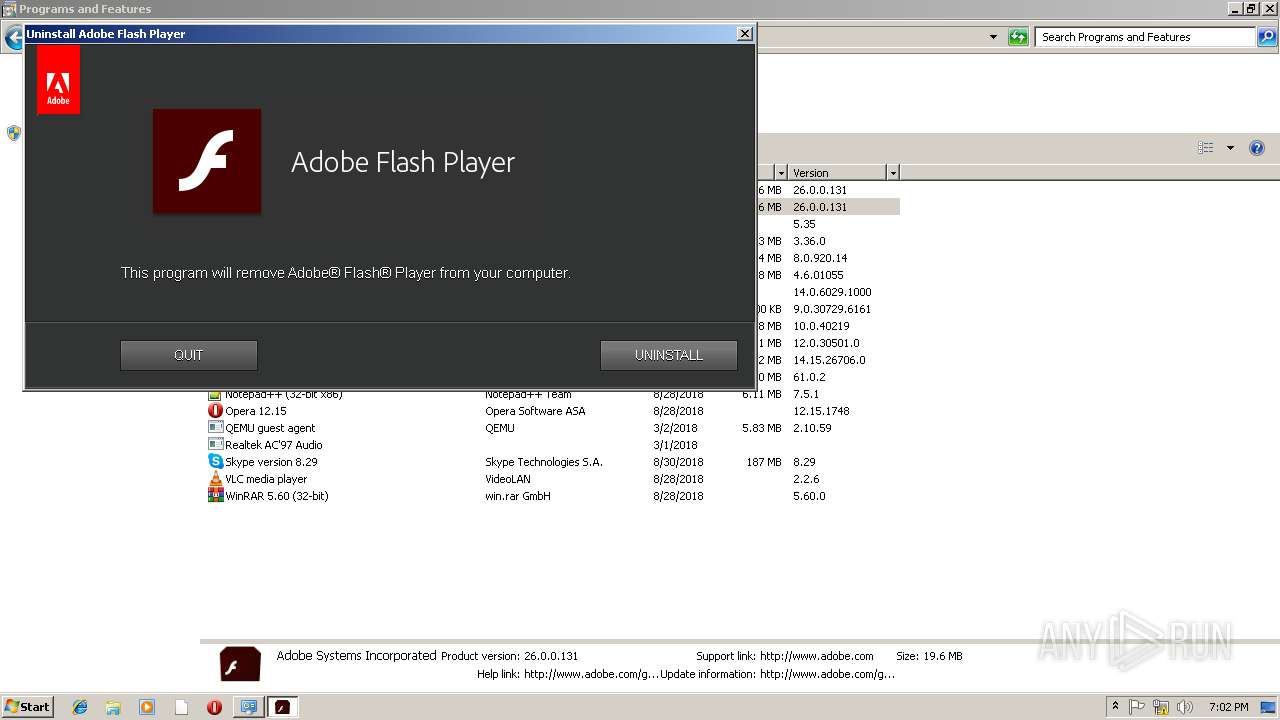Image resolution: width=1280 pixels, height=720 pixels.
Task: Click the VideoLAN publisher cell
Action: (x=508, y=479)
